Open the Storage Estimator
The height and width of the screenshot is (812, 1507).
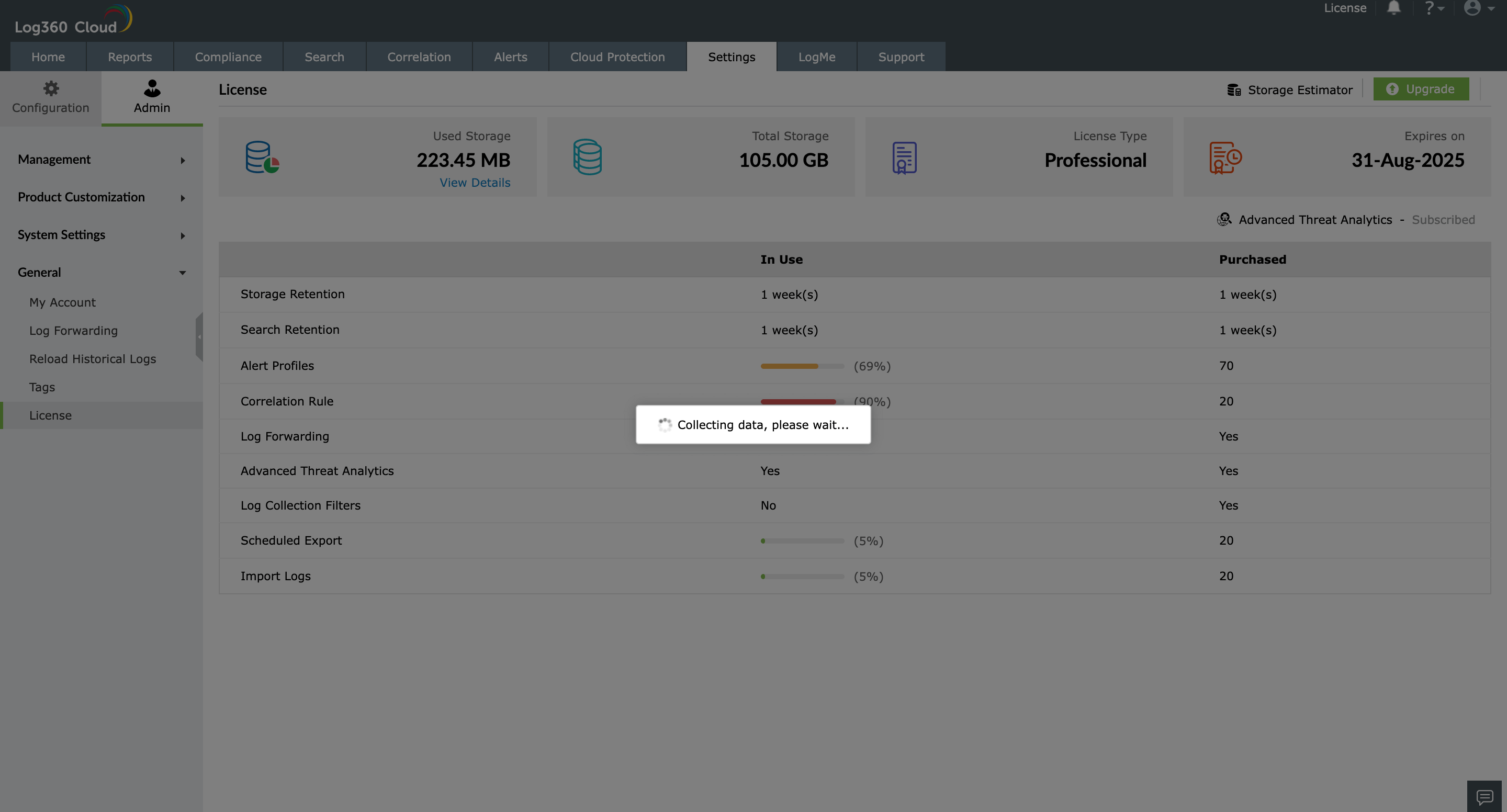point(1290,89)
